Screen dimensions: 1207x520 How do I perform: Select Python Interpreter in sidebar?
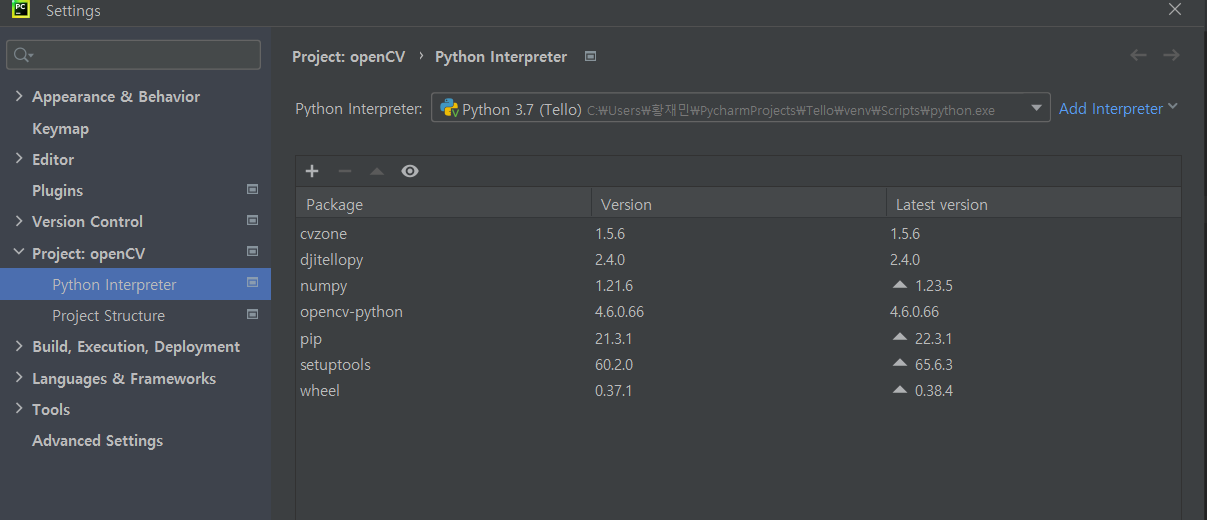point(135,284)
